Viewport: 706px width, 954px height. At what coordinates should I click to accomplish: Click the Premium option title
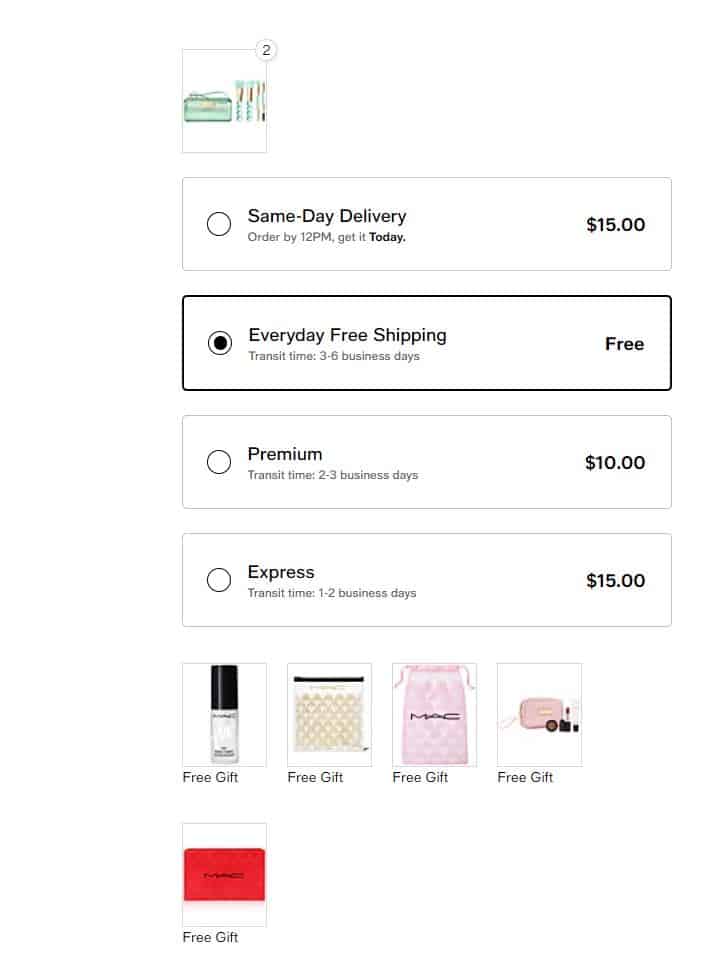[285, 454]
